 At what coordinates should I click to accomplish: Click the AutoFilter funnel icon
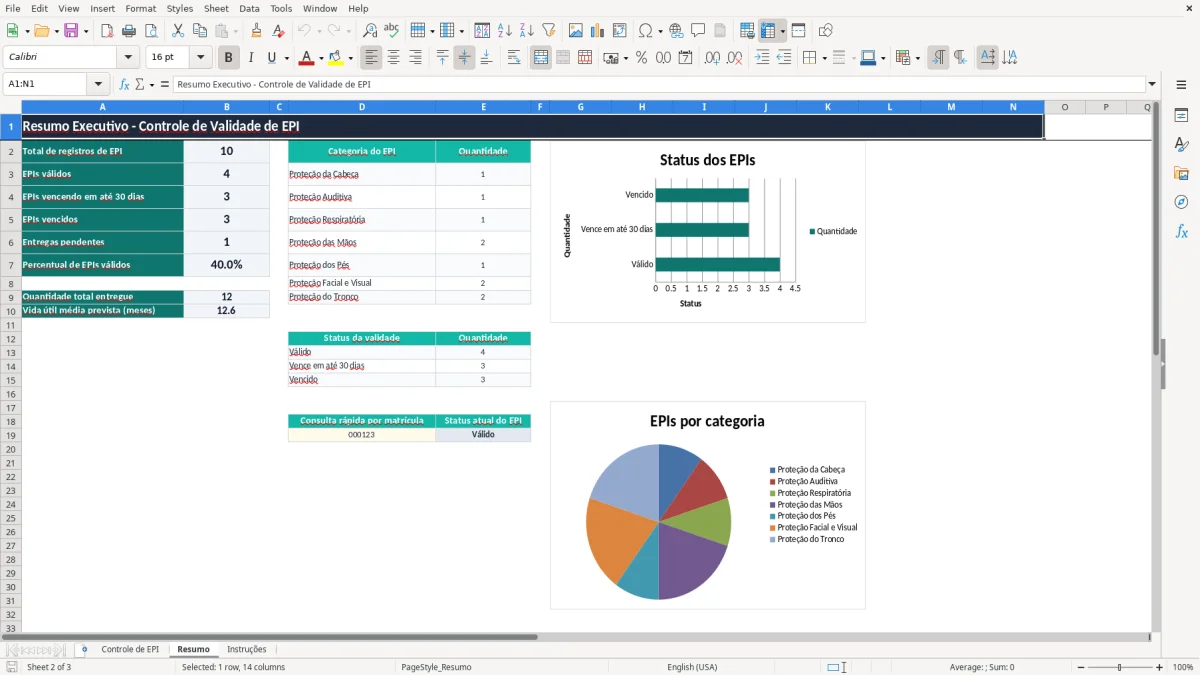[549, 31]
